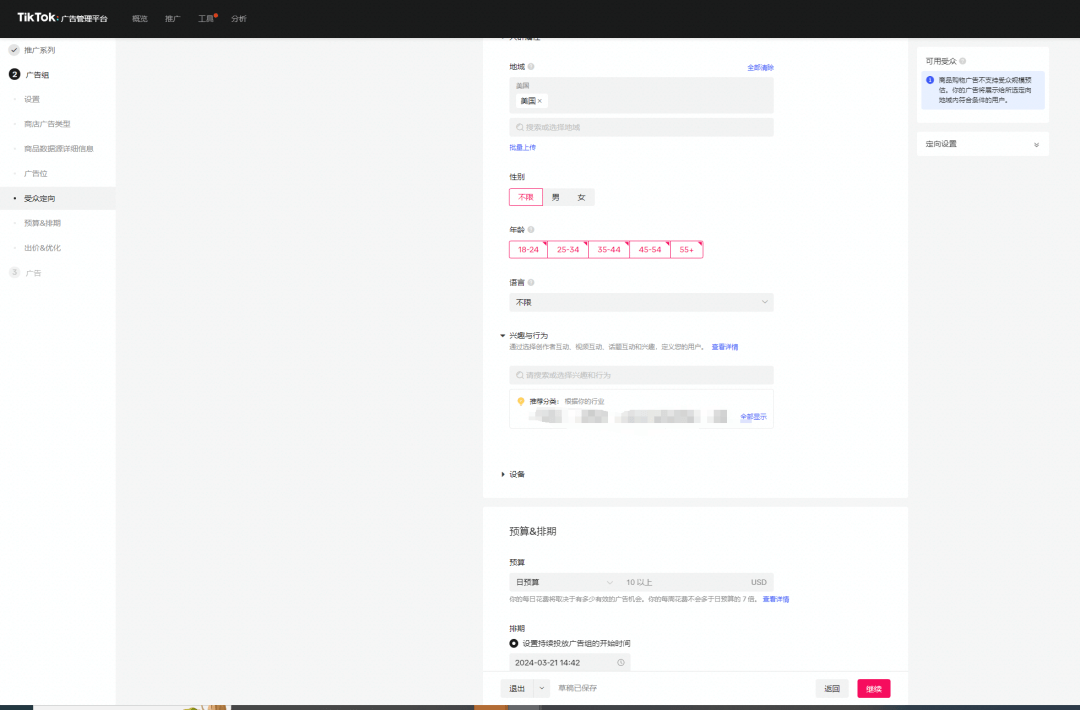Screen dimensions: 1080x710
Task: Click the clock icon in start time field
Action: click(621, 662)
